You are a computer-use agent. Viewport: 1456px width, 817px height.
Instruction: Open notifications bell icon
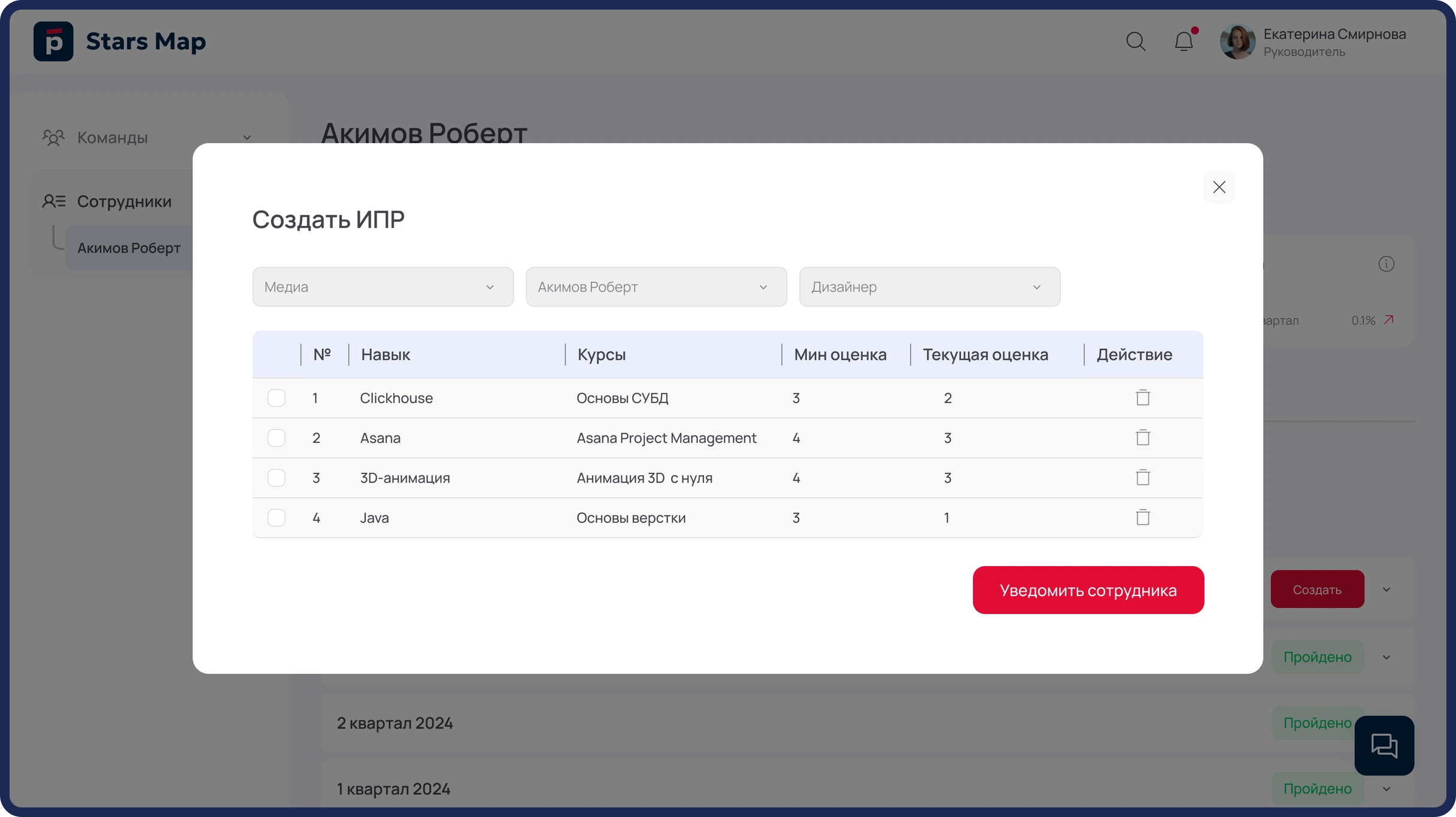coord(1184,42)
